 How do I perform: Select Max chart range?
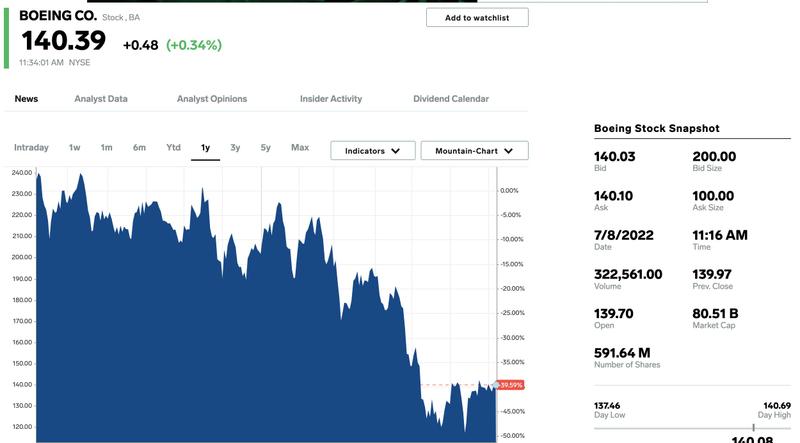(300, 147)
